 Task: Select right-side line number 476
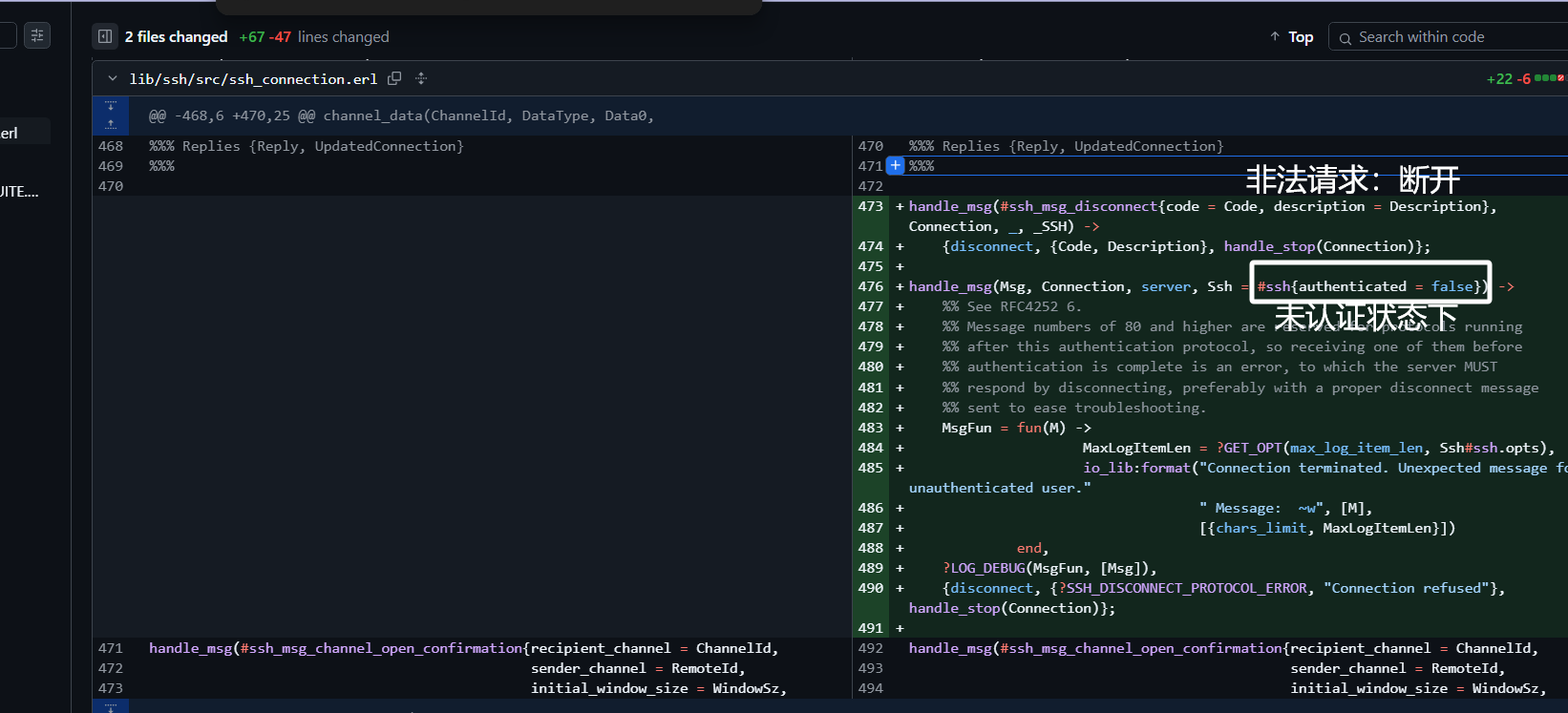pyautogui.click(x=871, y=285)
